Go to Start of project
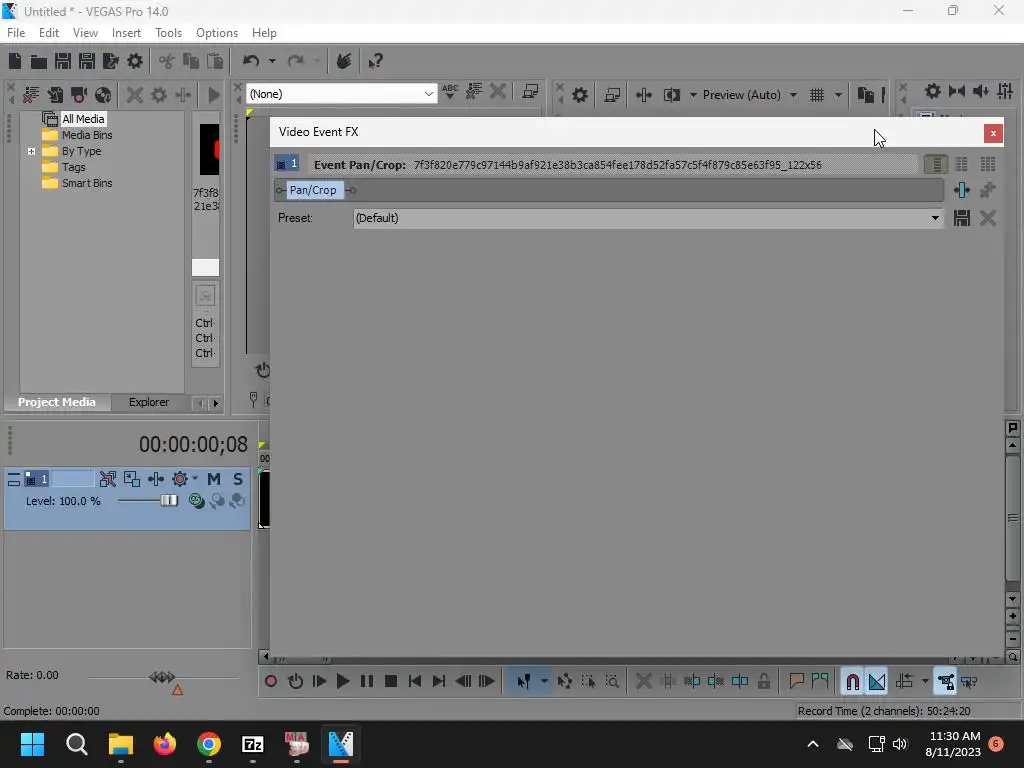The image size is (1024, 768). [x=415, y=682]
